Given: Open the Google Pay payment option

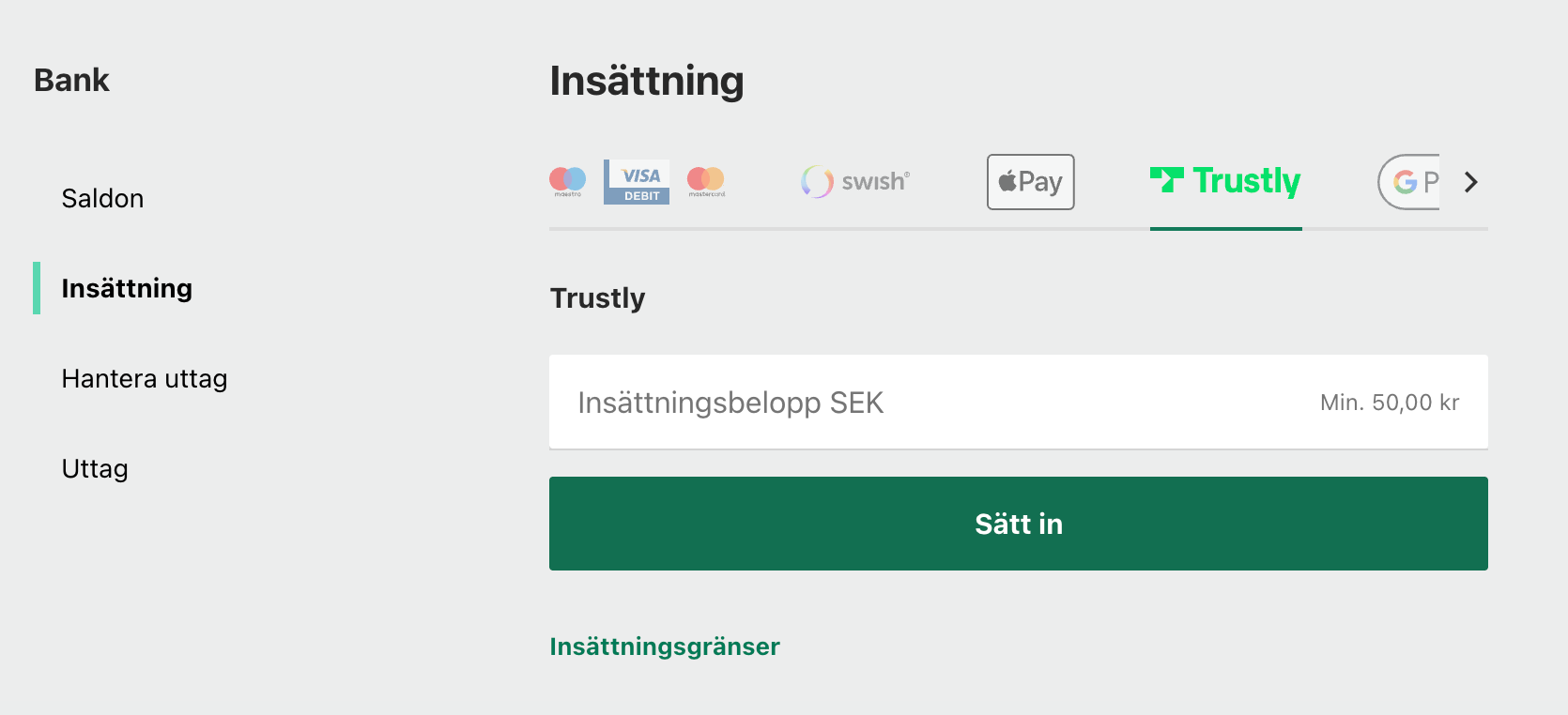Looking at the screenshot, I should click(1408, 181).
